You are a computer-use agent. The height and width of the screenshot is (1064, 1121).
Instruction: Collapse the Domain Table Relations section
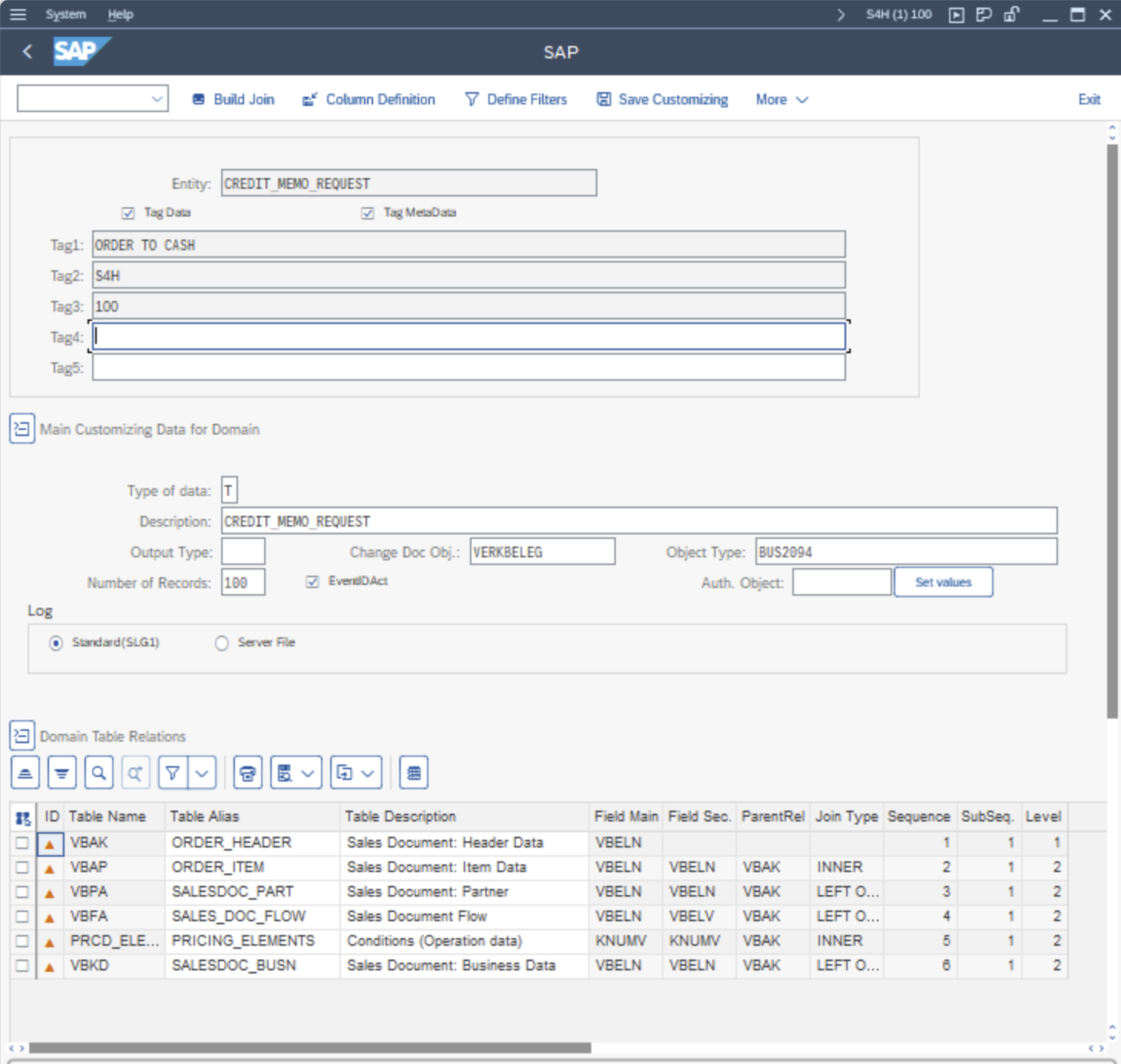21,736
